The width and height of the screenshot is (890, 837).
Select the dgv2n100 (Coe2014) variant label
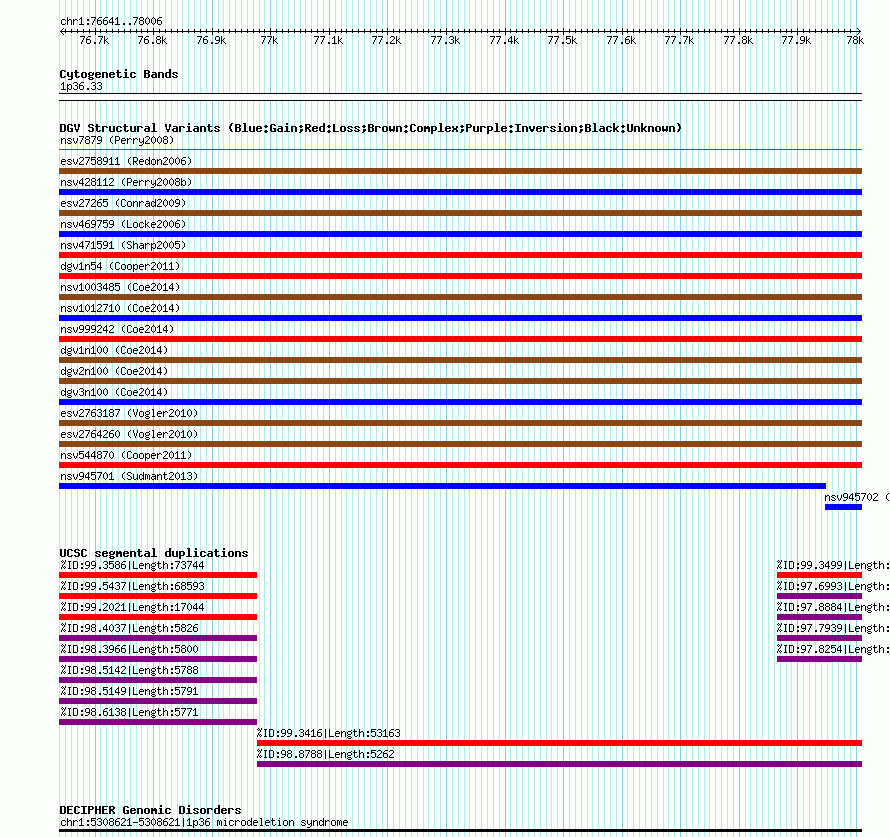tap(114, 371)
